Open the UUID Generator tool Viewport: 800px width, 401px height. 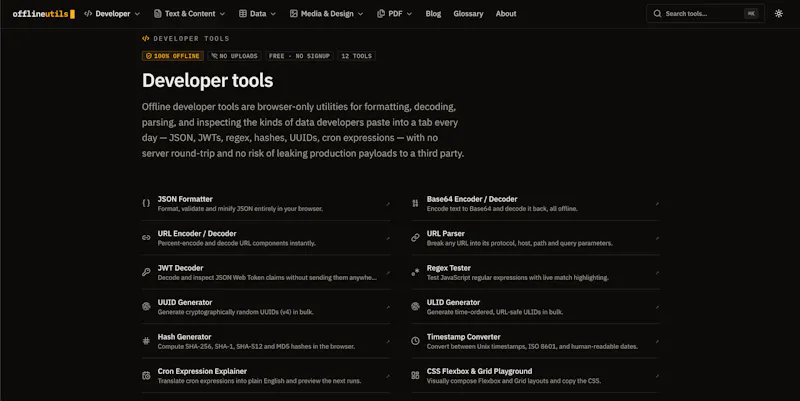click(266, 307)
